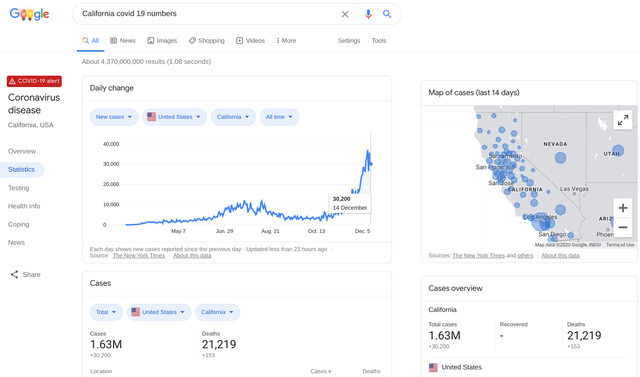640x377 pixels.
Task: Open the COVID-19 alert badge
Action: 34,81
